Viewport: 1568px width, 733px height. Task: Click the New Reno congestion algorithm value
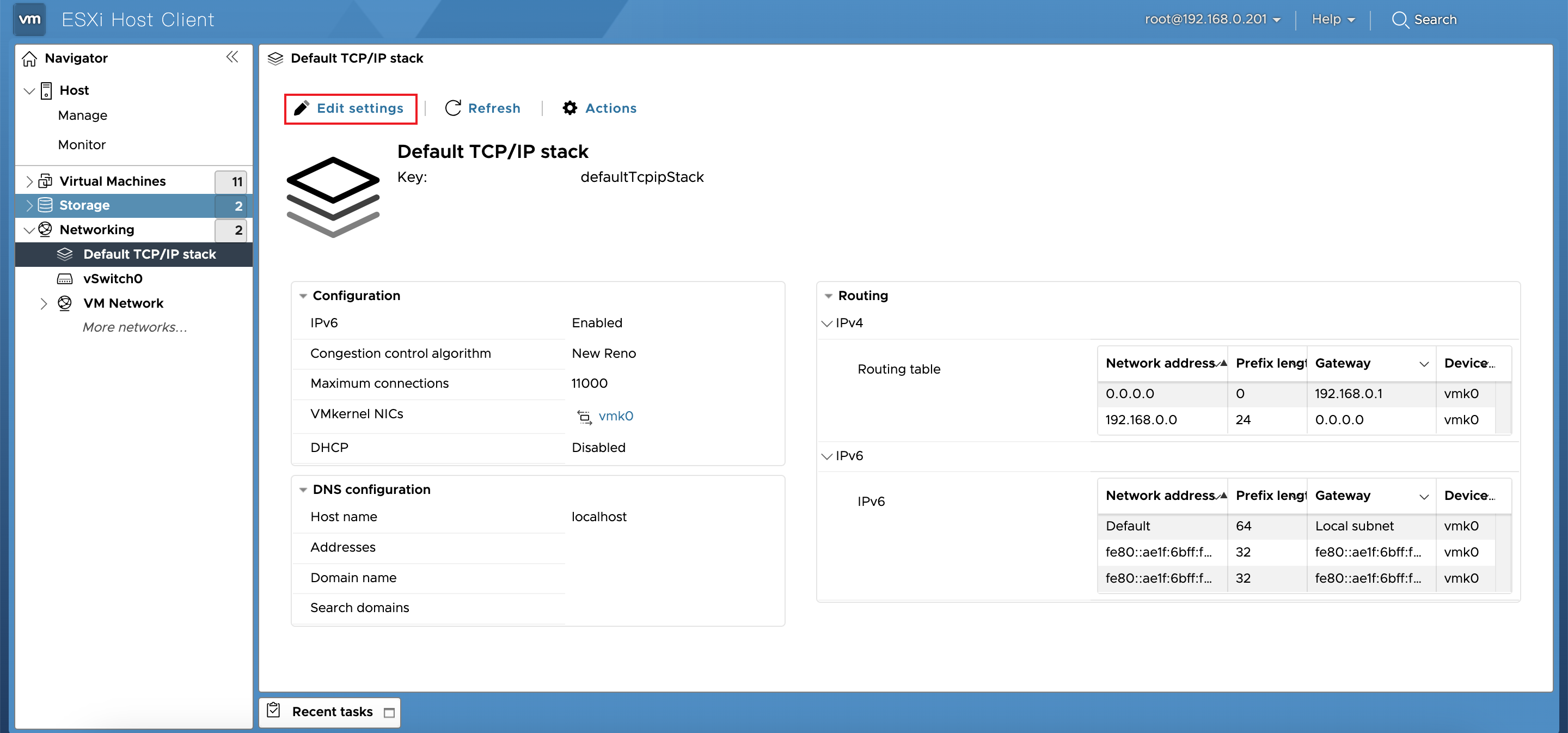[x=604, y=354]
